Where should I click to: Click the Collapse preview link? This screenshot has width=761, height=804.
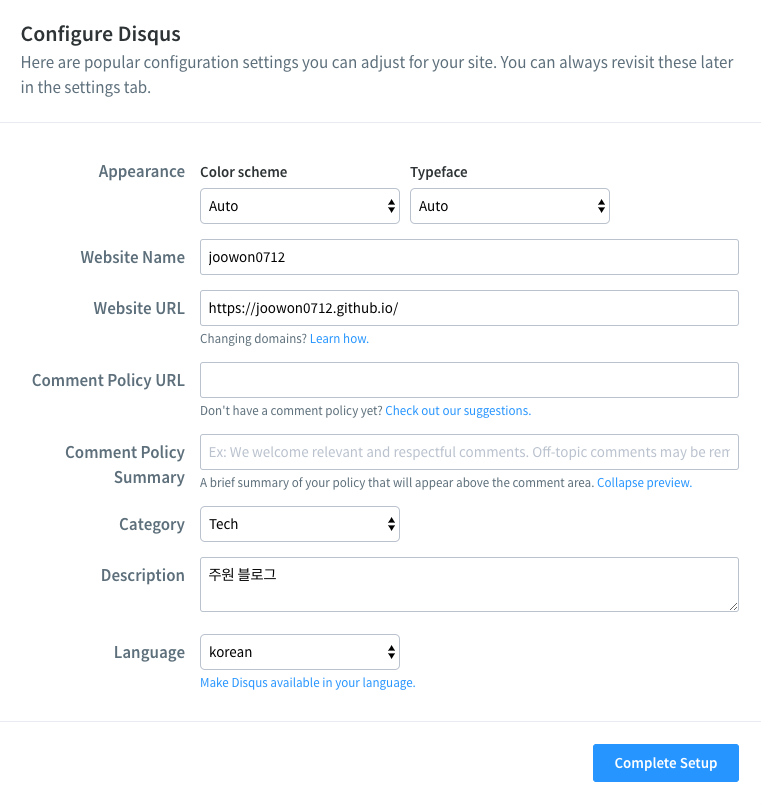point(644,483)
